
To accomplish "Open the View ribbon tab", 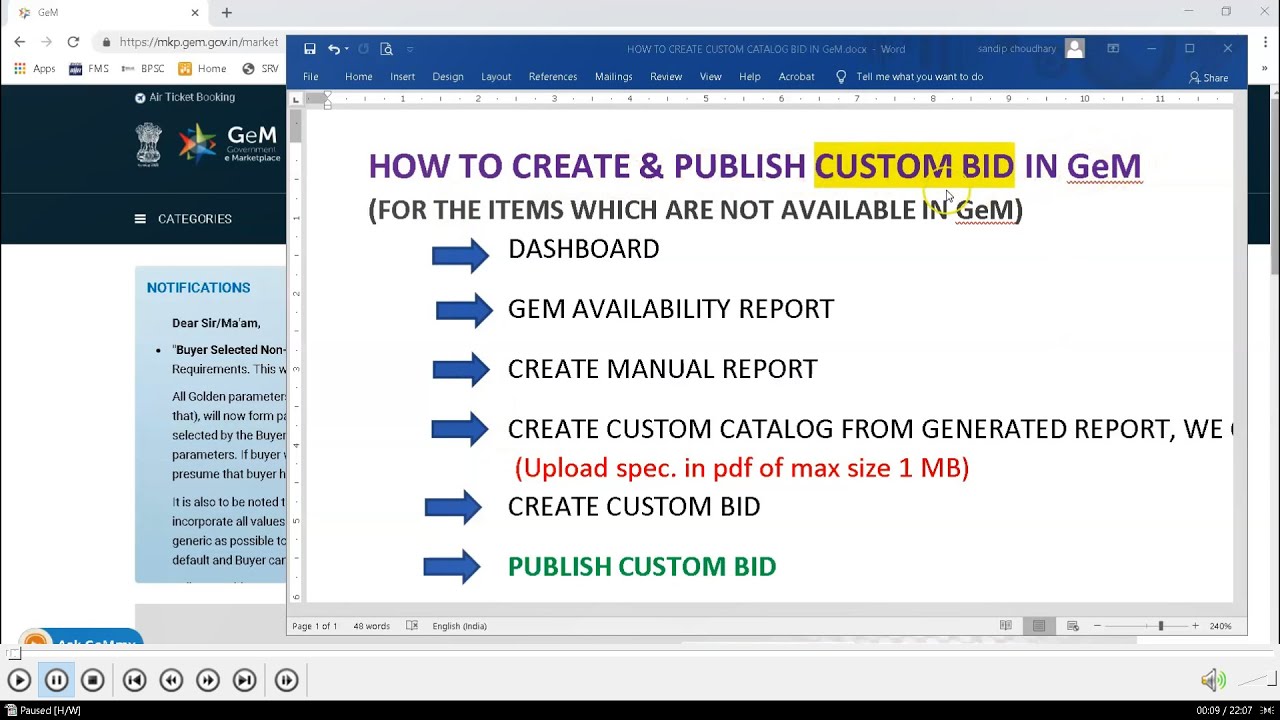I will (711, 77).
